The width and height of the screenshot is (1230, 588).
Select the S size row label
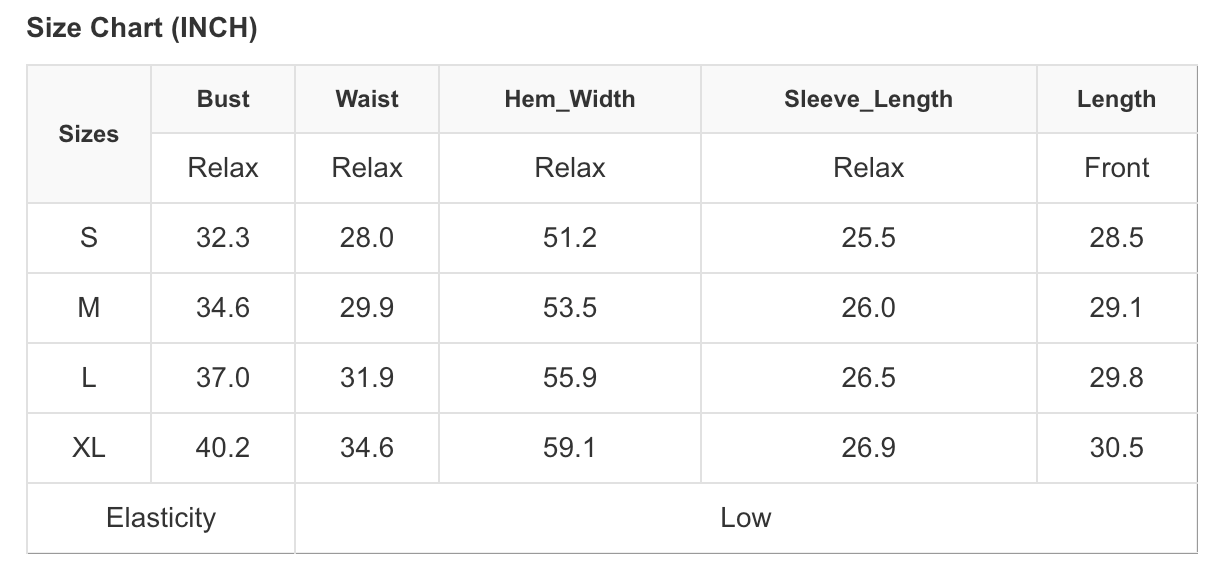(x=89, y=238)
